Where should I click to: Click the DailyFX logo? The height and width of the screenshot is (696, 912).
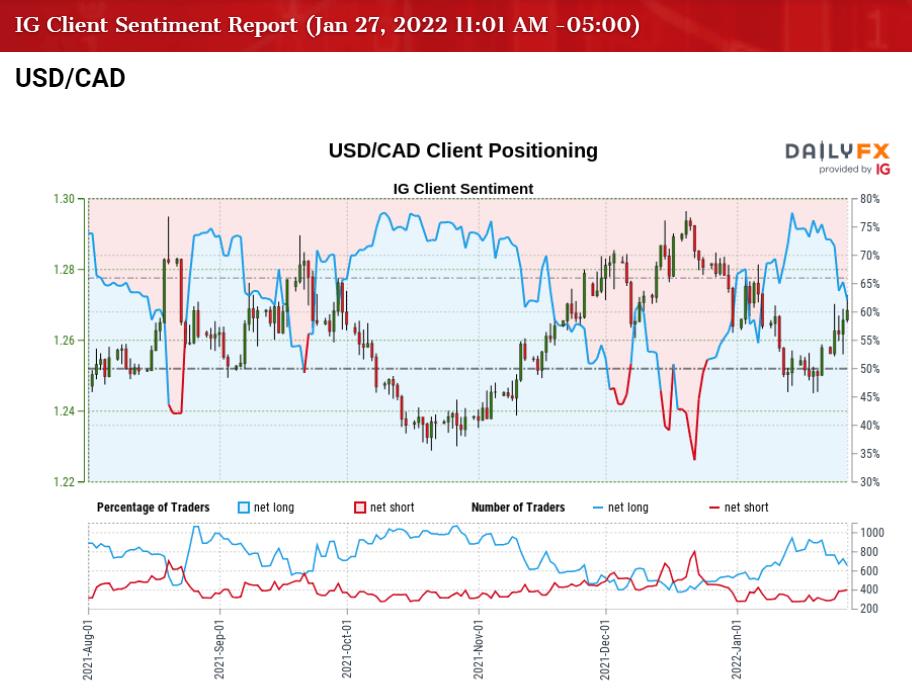pyautogui.click(x=837, y=151)
